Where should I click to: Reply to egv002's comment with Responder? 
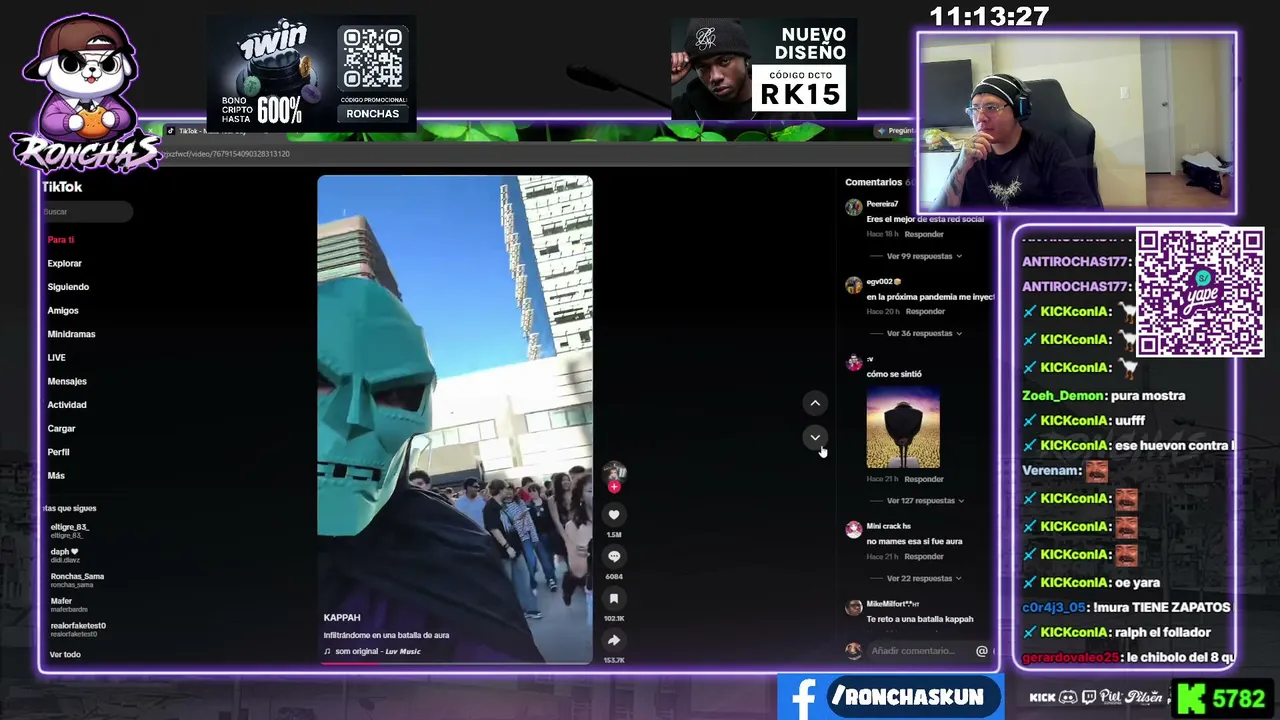925,311
